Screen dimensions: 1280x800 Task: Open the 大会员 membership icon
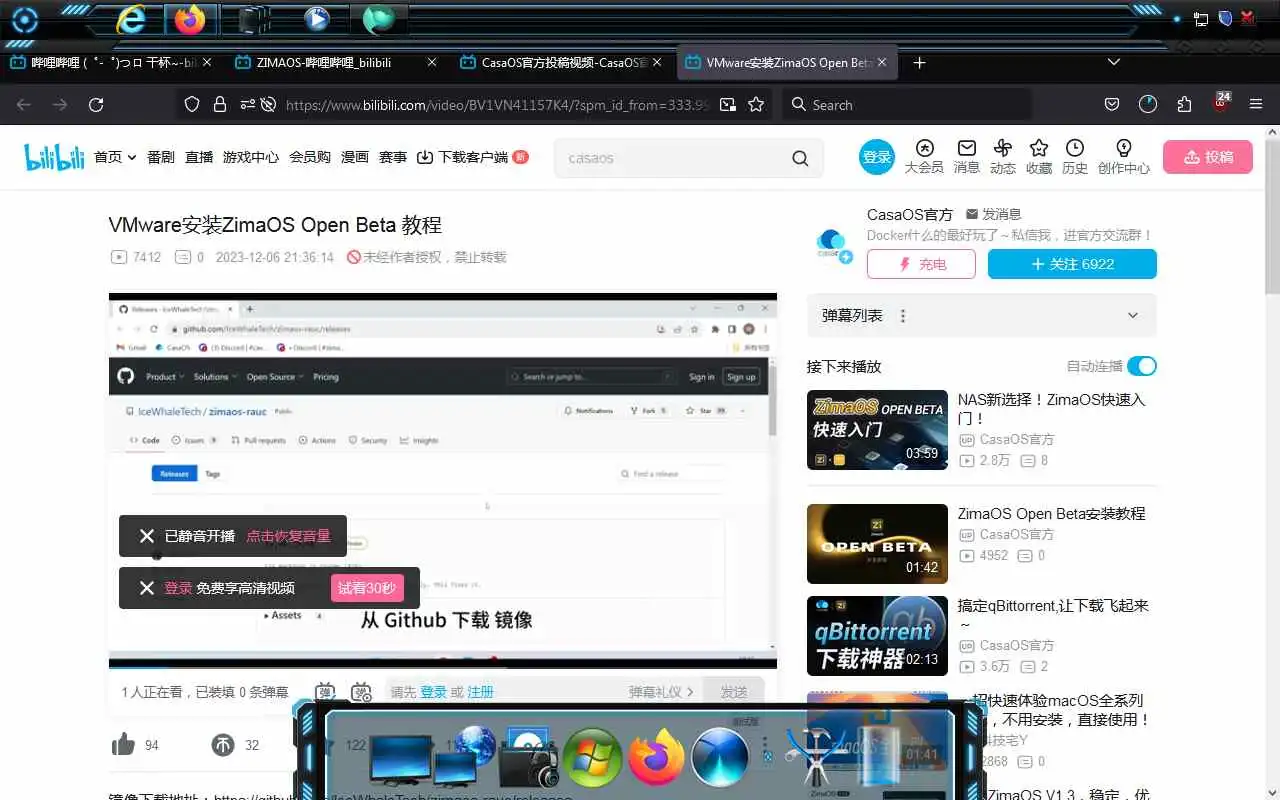click(924, 157)
